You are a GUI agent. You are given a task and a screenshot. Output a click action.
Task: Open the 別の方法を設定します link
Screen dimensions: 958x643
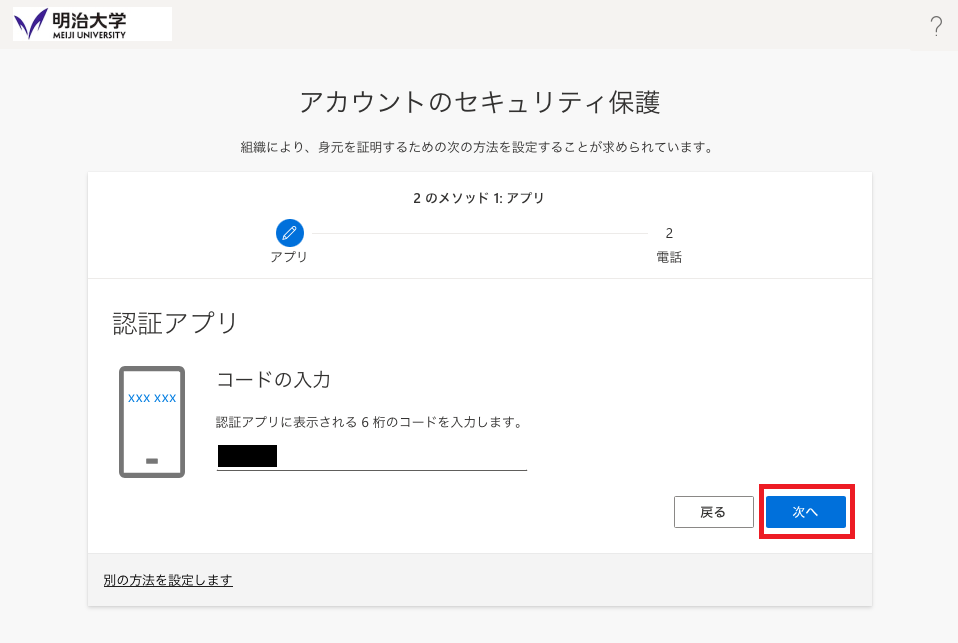[168, 580]
